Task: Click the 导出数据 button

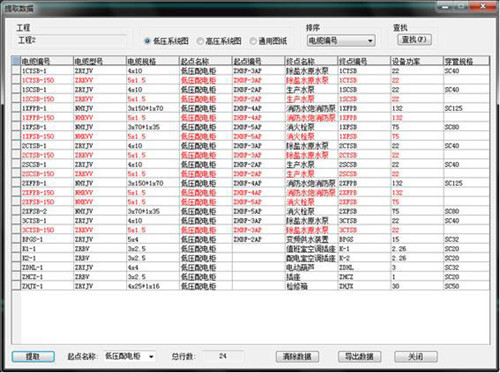Action: 359,356
